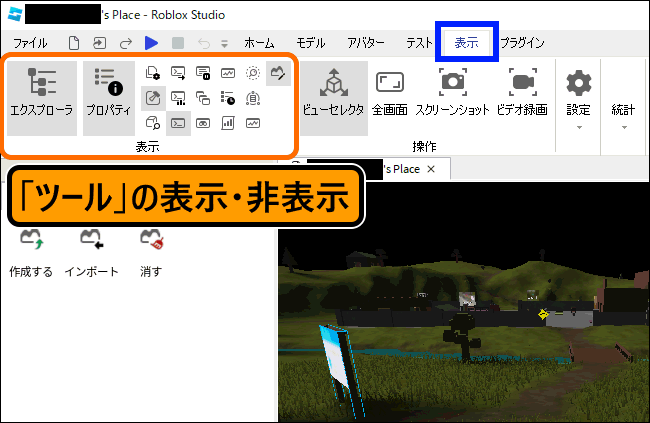Select the 表示 ribbon tab
This screenshot has width=650, height=423.
click(466, 43)
